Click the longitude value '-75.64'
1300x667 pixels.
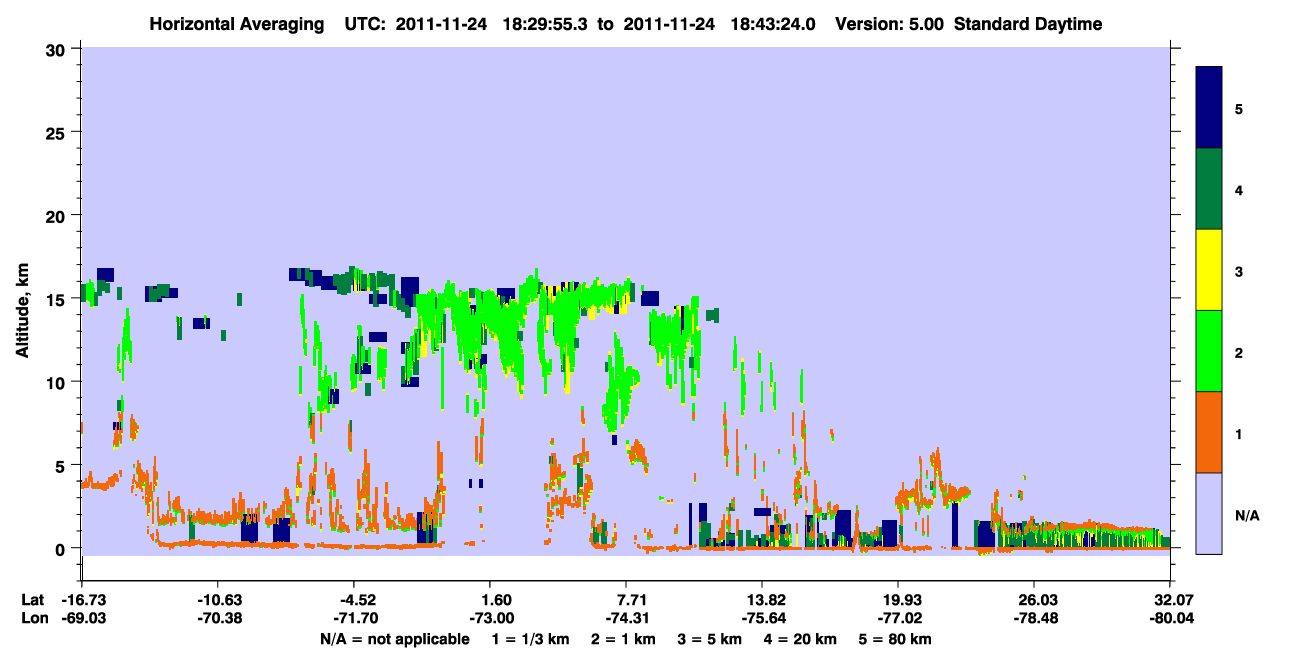(762, 618)
